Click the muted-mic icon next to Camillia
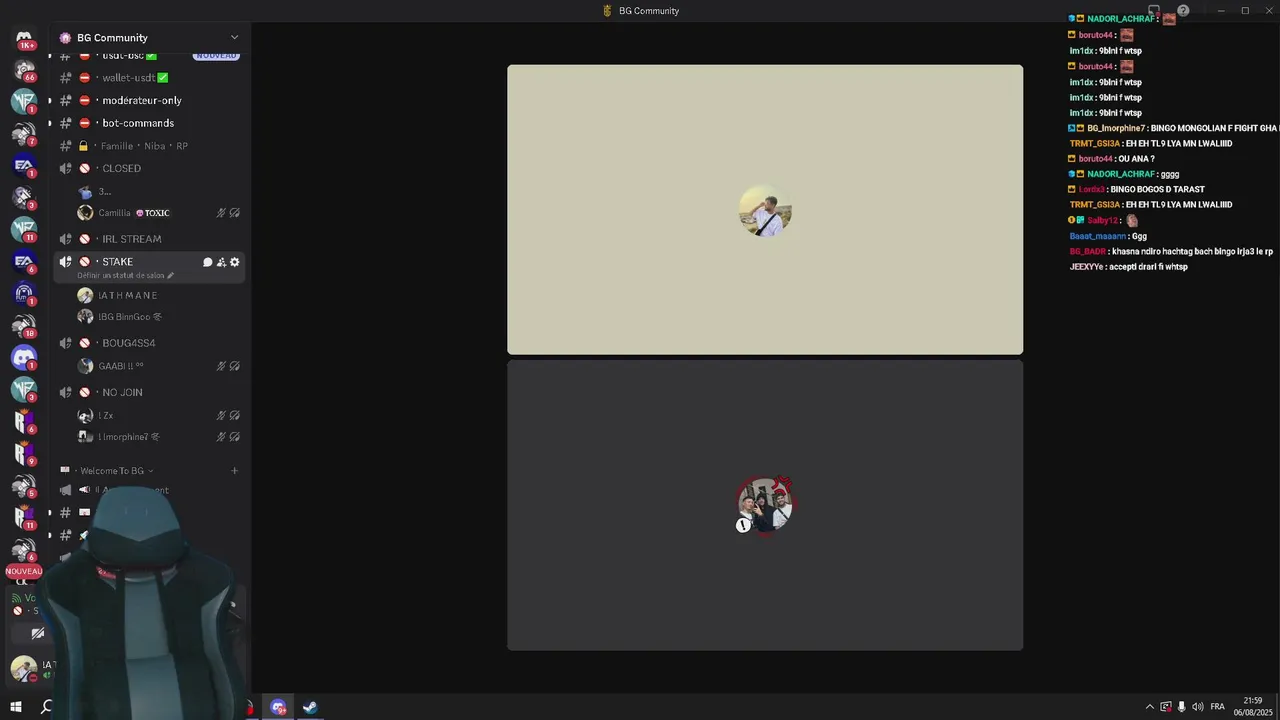Image resolution: width=1280 pixels, height=720 pixels. pyautogui.click(x=221, y=213)
